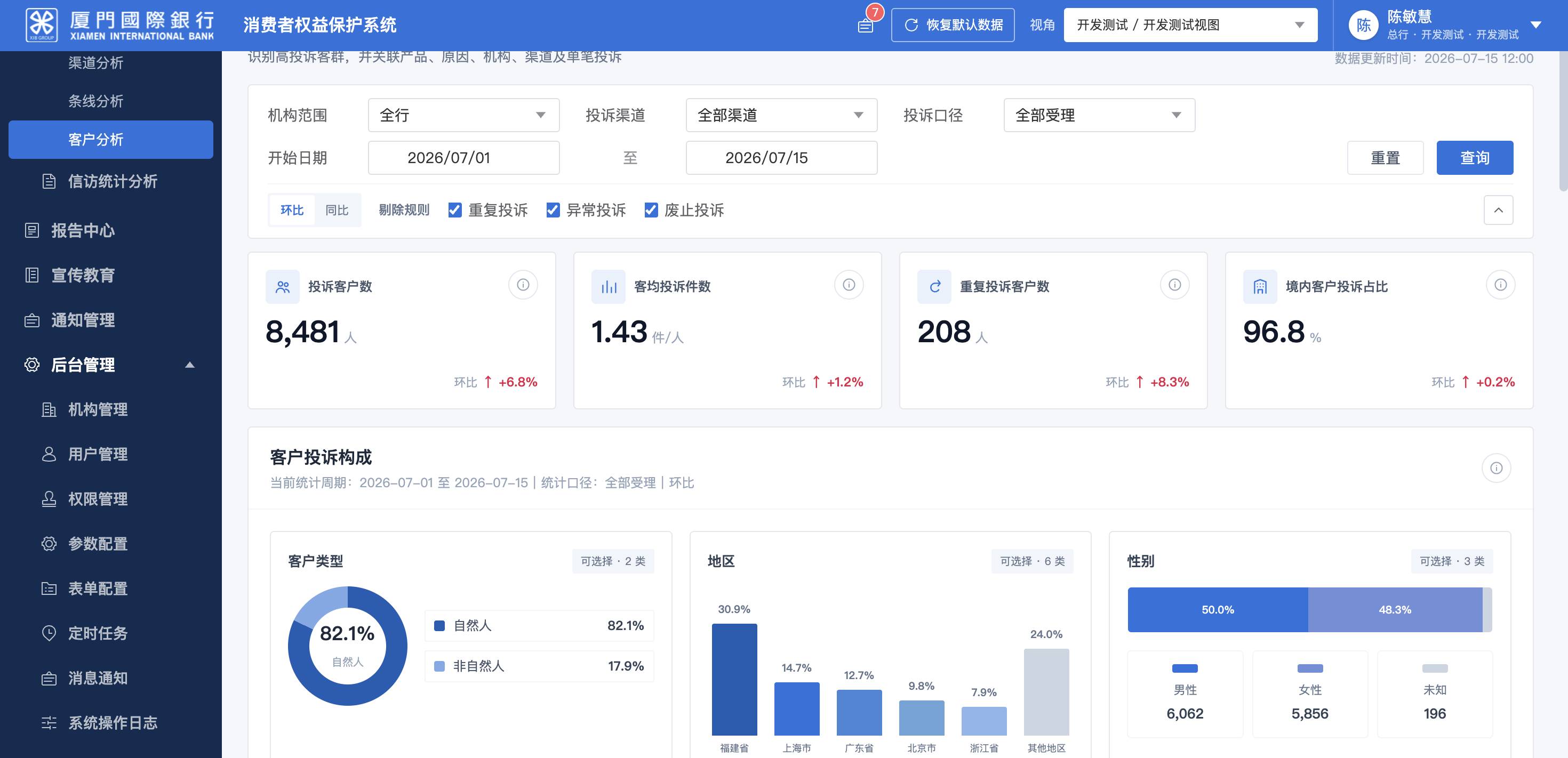Image resolution: width=1568 pixels, height=758 pixels.
Task: Select 客户分析 in the sidebar
Action: [111, 139]
